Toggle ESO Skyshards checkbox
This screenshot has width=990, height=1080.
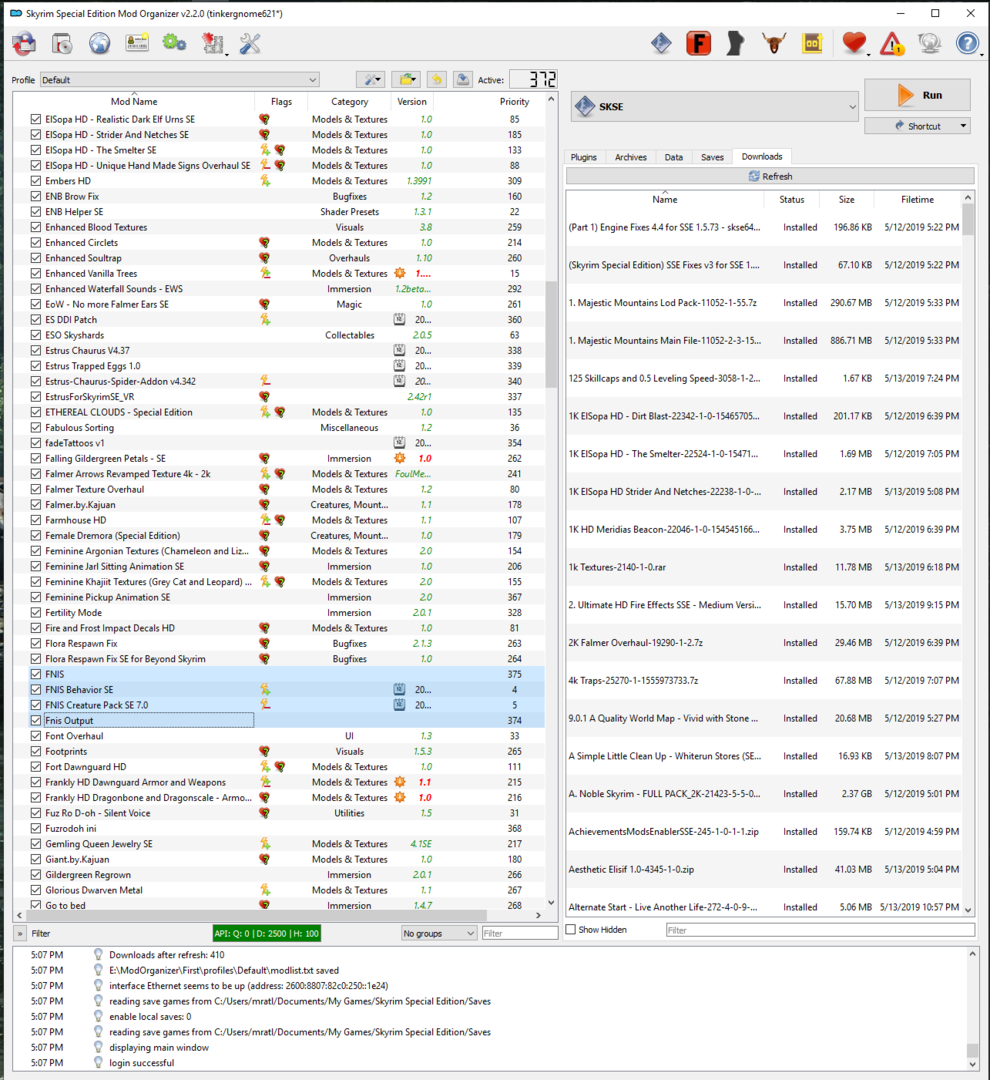point(36,335)
